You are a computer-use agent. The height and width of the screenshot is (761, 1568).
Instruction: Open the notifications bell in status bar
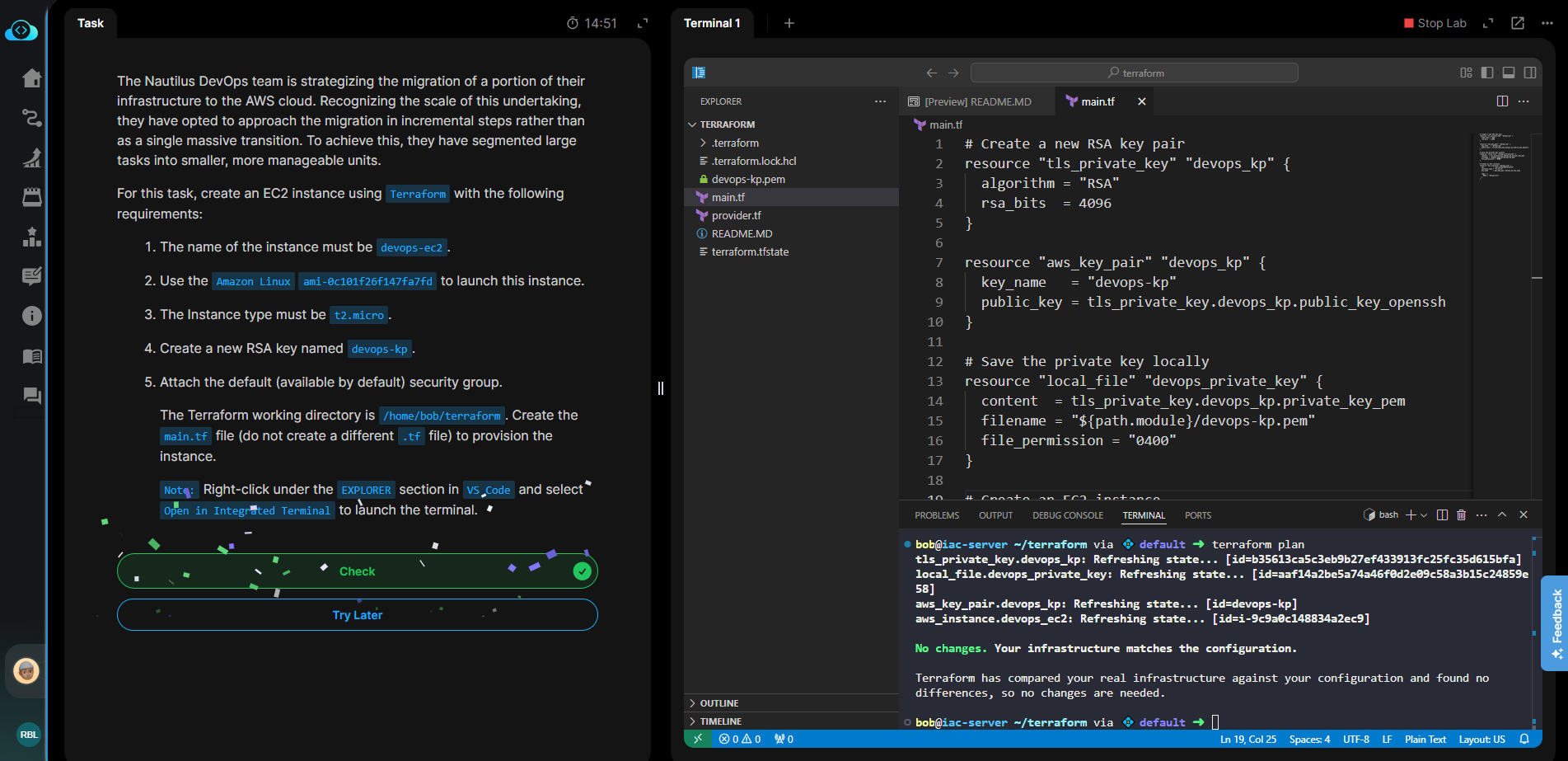tap(1524, 739)
